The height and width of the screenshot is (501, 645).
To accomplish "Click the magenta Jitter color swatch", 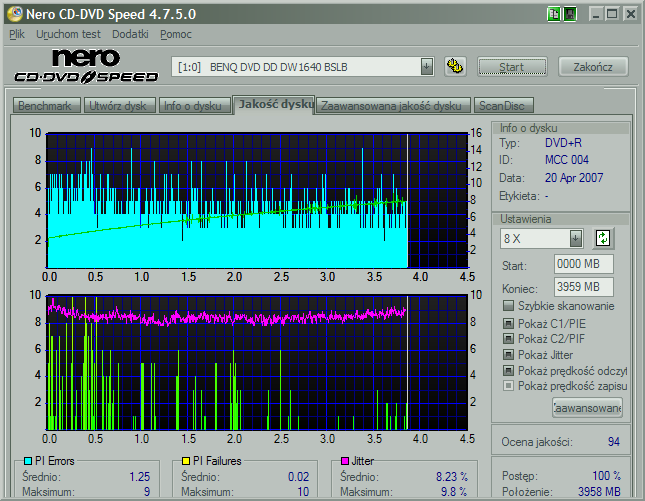I will click(x=345, y=461).
